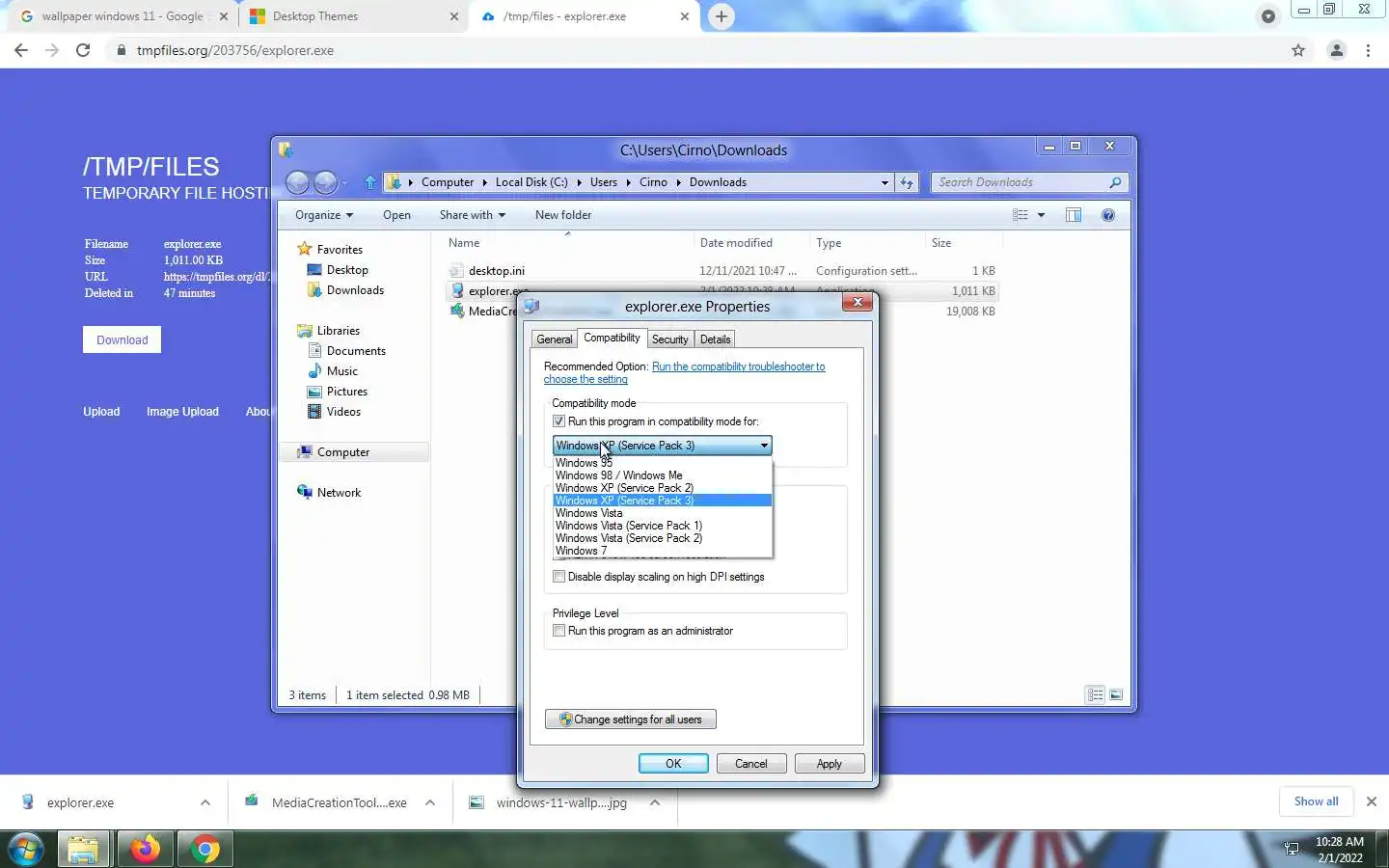This screenshot has height=868, width=1389.
Task: Close the Chrome downloads bar
Action: pyautogui.click(x=1371, y=801)
